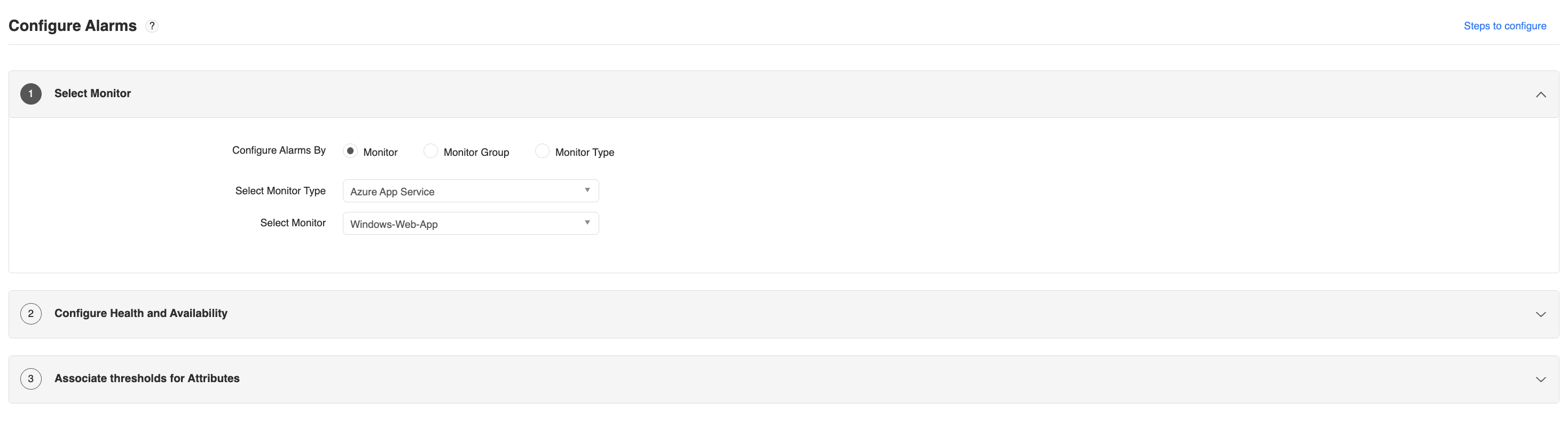
Task: Open the Configure Alarms help icon
Action: (152, 26)
